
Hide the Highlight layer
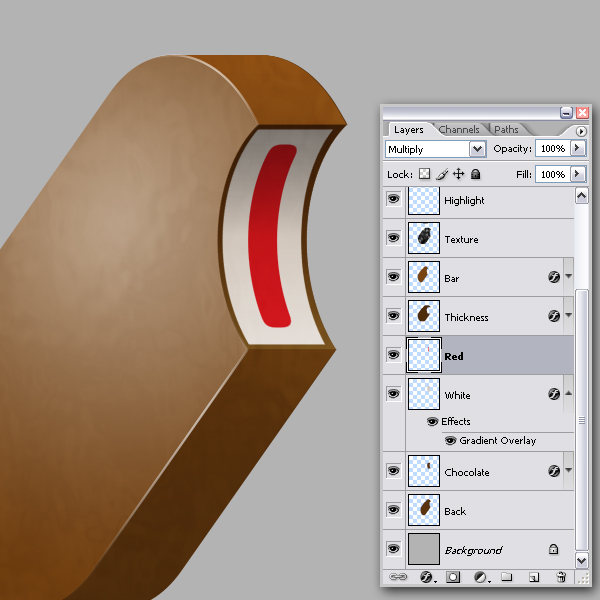pos(393,199)
